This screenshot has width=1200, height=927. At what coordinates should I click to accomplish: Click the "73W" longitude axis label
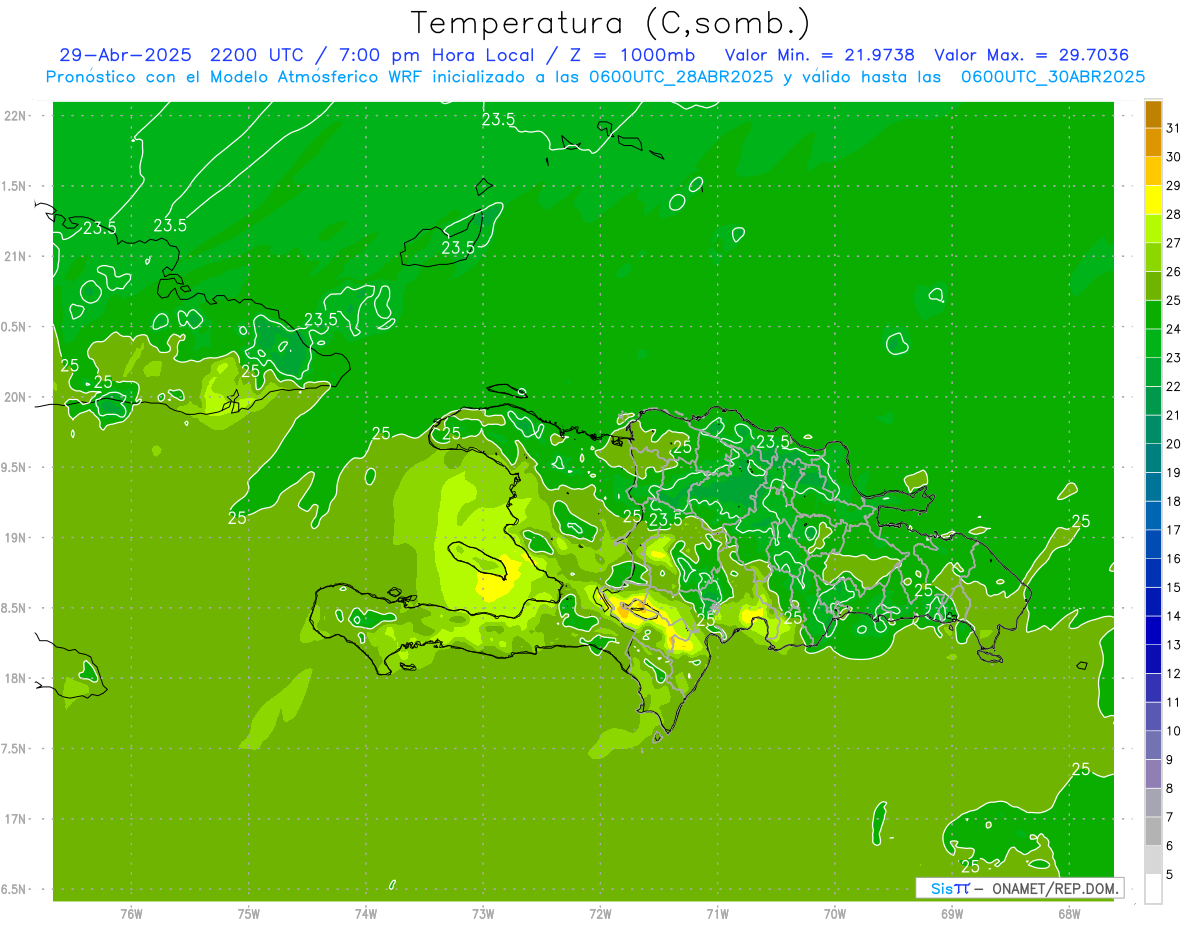click(x=483, y=913)
